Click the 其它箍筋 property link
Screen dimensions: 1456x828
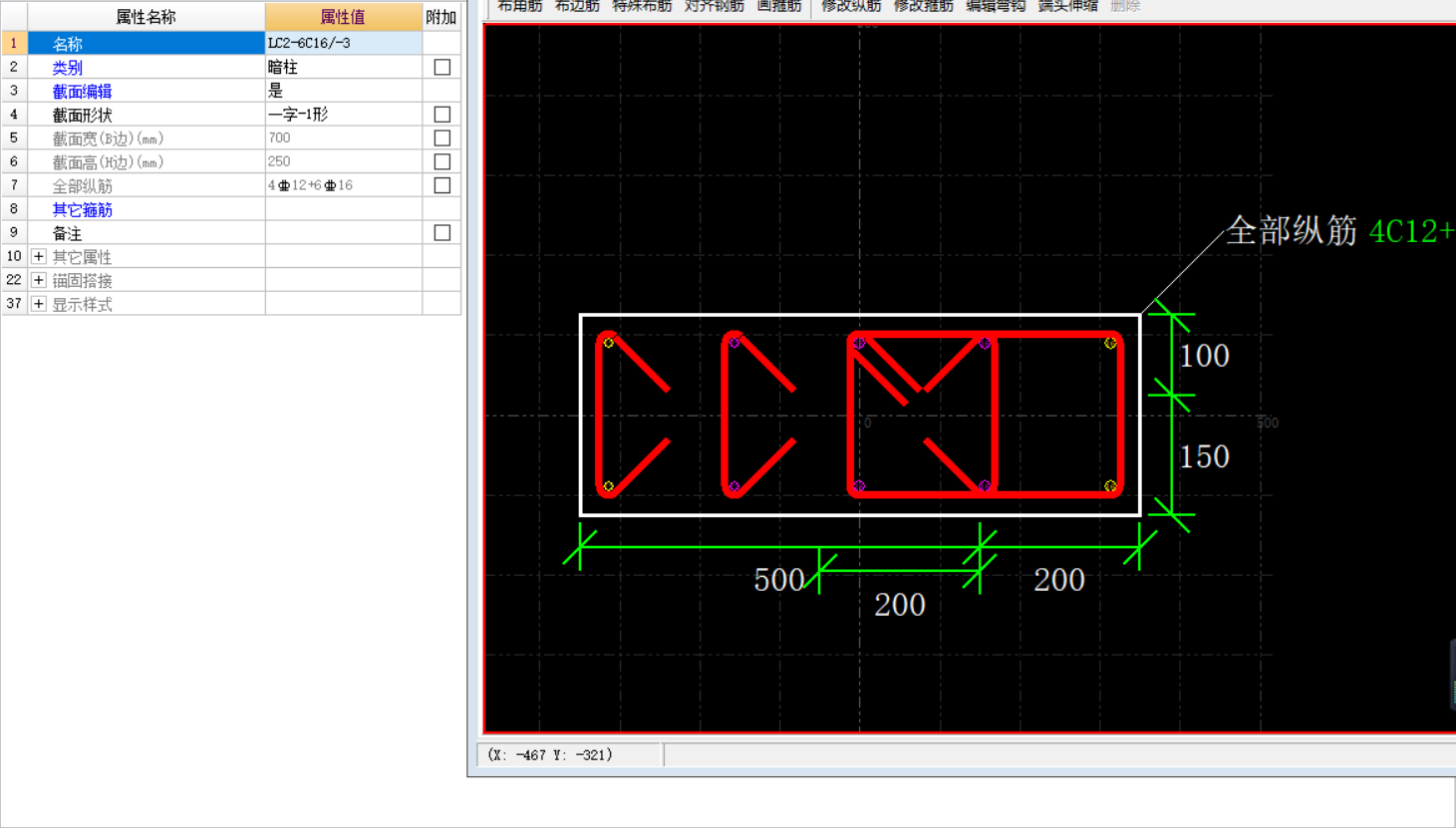82,210
